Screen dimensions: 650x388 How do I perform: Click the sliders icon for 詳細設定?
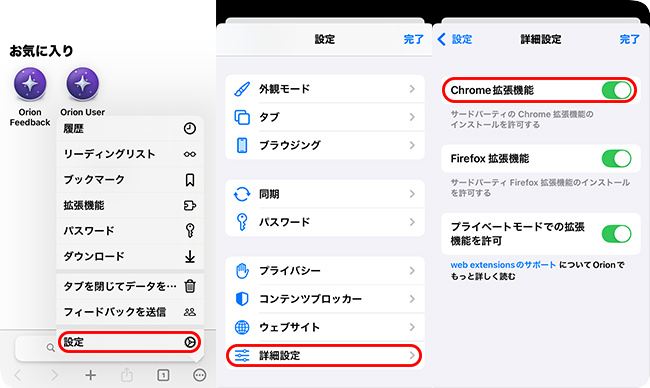pyautogui.click(x=242, y=355)
